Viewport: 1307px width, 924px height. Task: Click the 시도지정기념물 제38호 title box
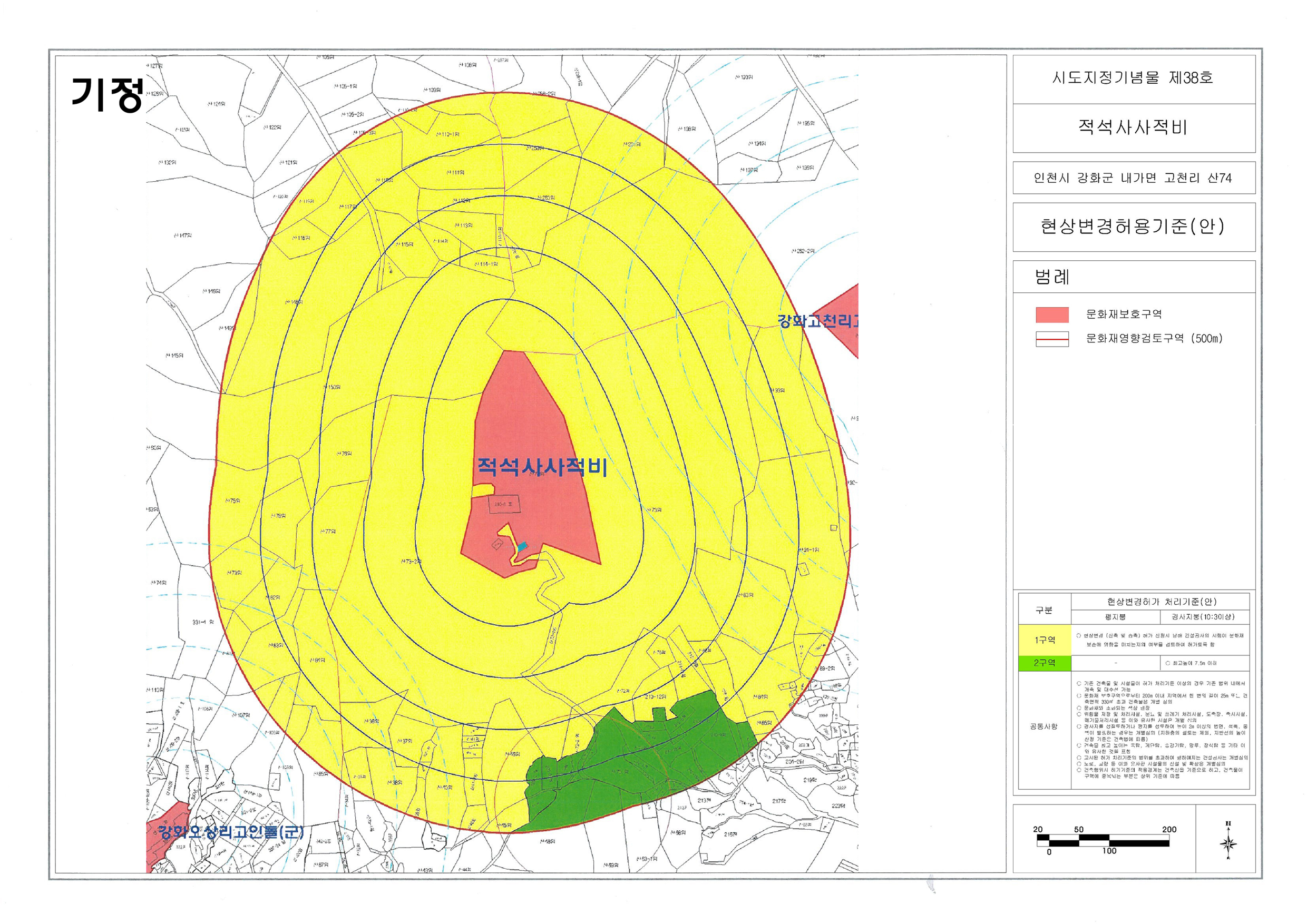click(x=1134, y=78)
